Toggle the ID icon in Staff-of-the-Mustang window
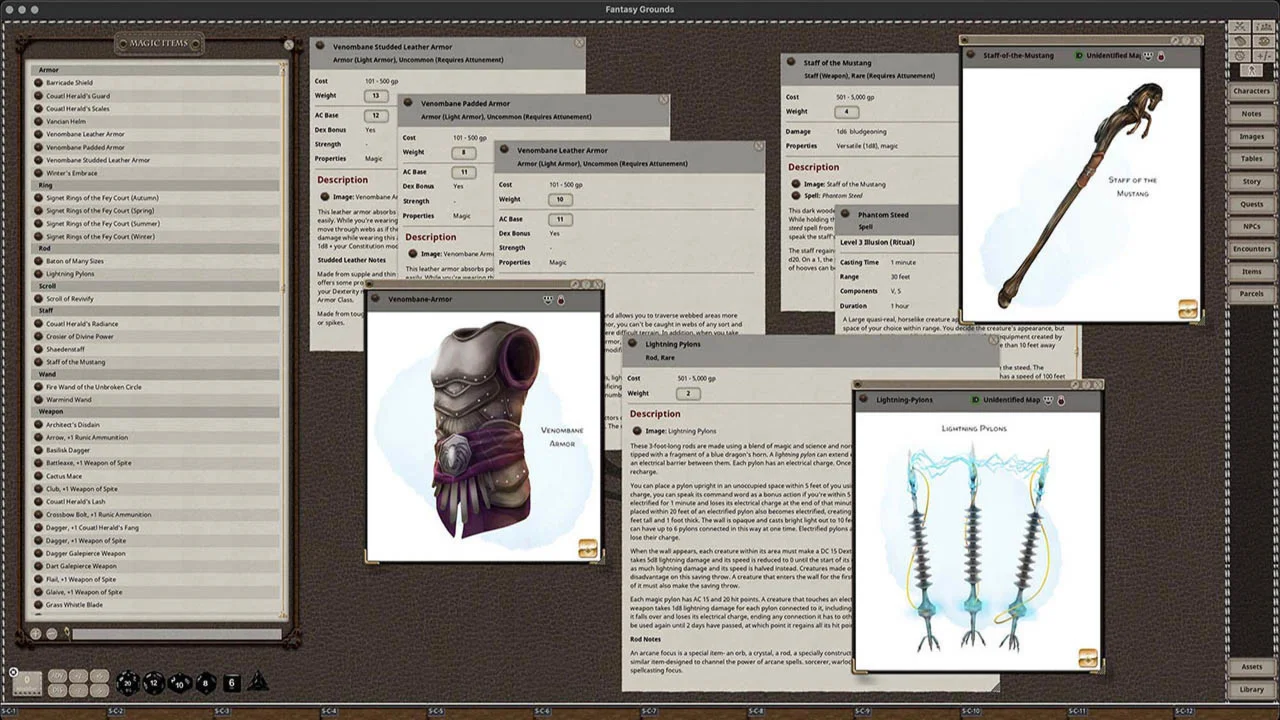 [1080, 56]
